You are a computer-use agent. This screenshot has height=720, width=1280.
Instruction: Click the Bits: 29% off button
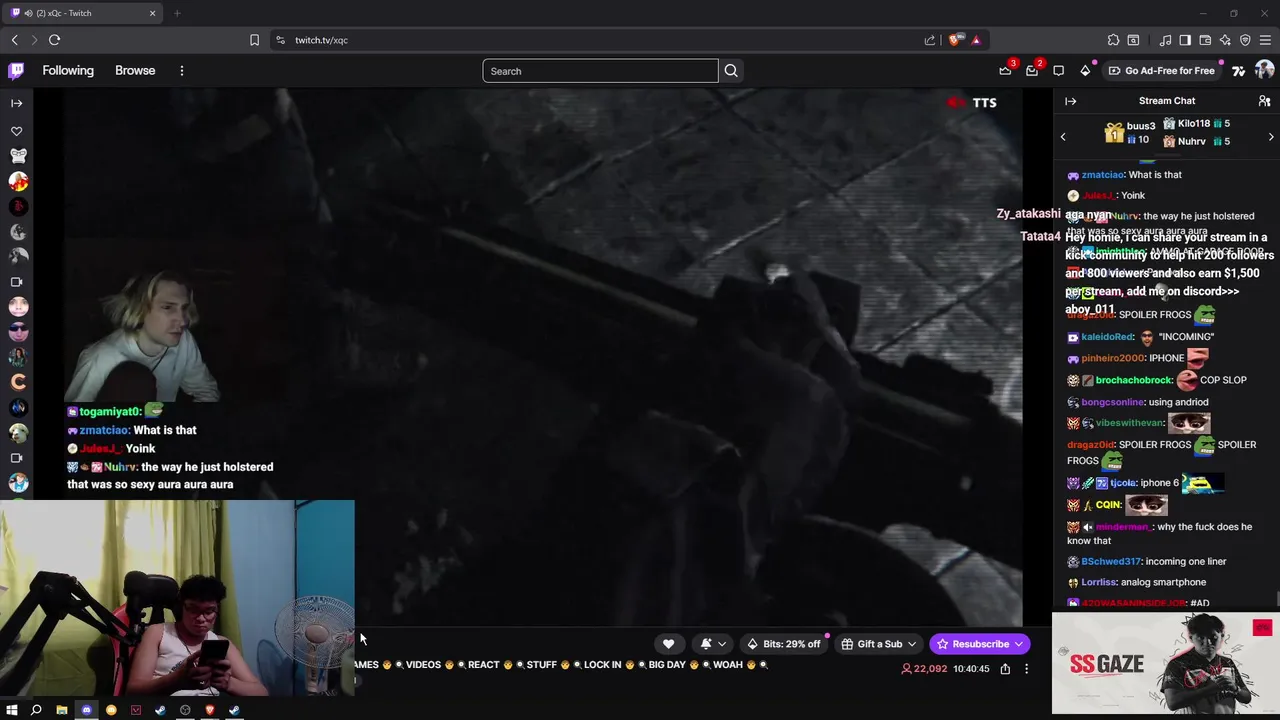click(784, 644)
